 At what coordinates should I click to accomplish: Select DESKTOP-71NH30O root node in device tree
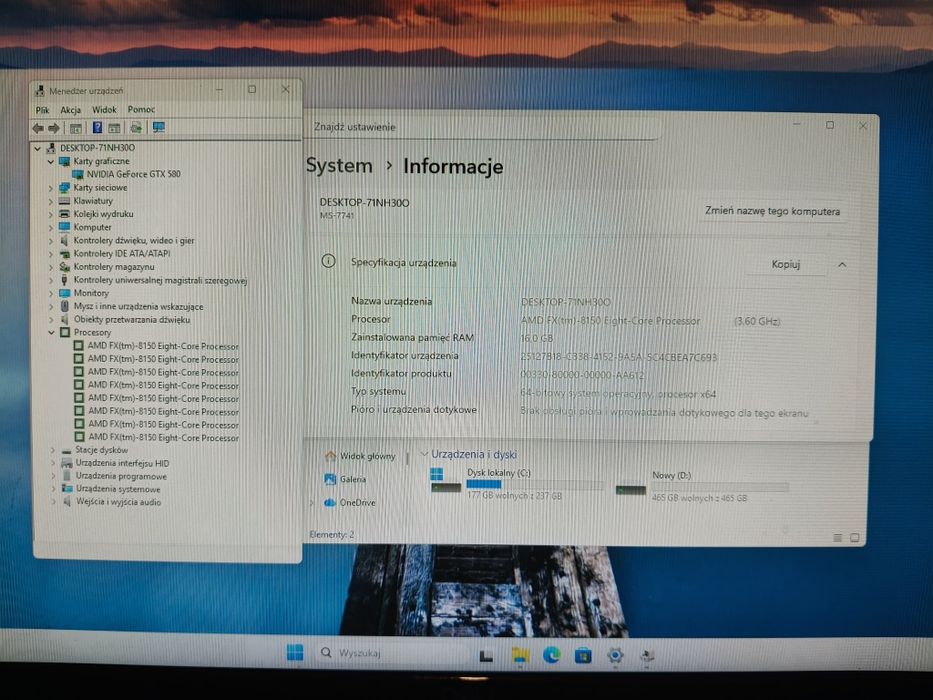click(x=98, y=148)
